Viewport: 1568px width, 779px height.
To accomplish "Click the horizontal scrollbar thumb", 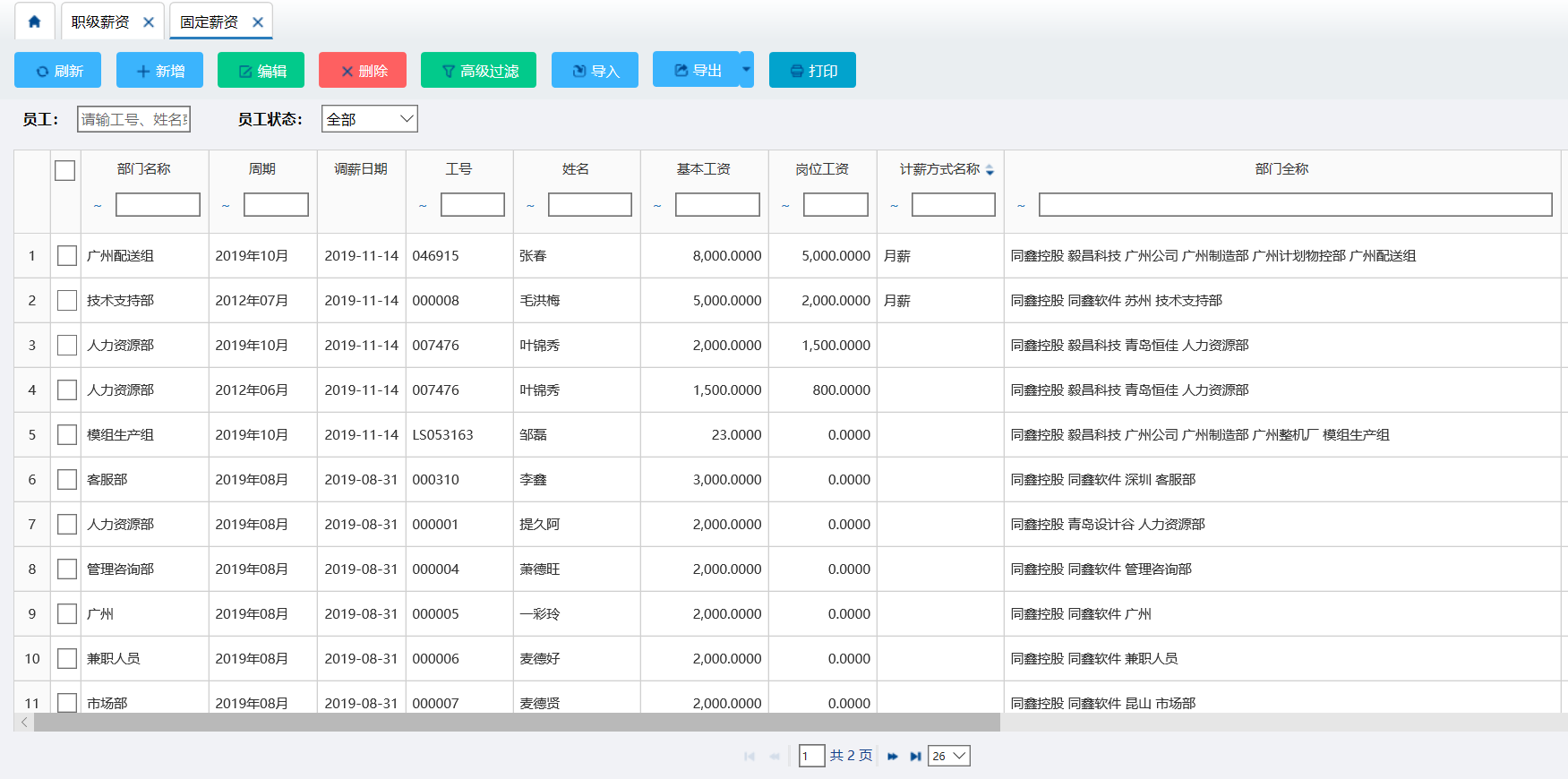I will [x=516, y=723].
